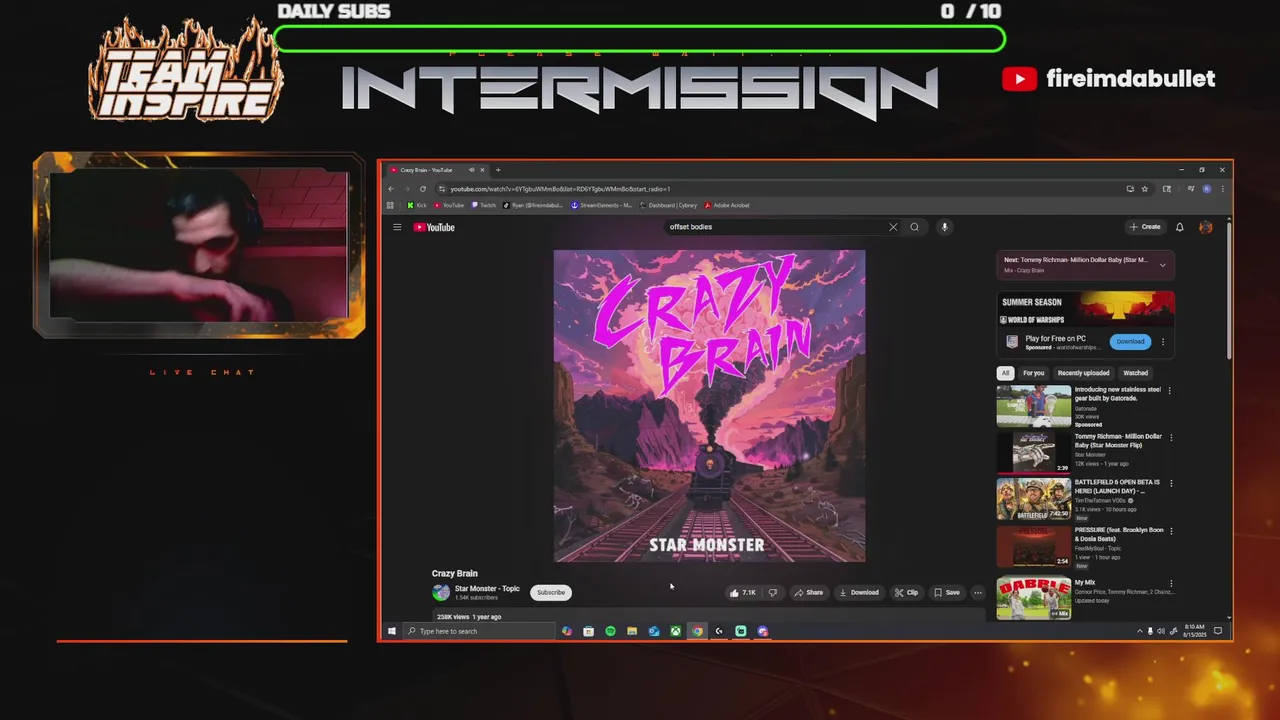Open the Kick bookmark

(x=417, y=205)
